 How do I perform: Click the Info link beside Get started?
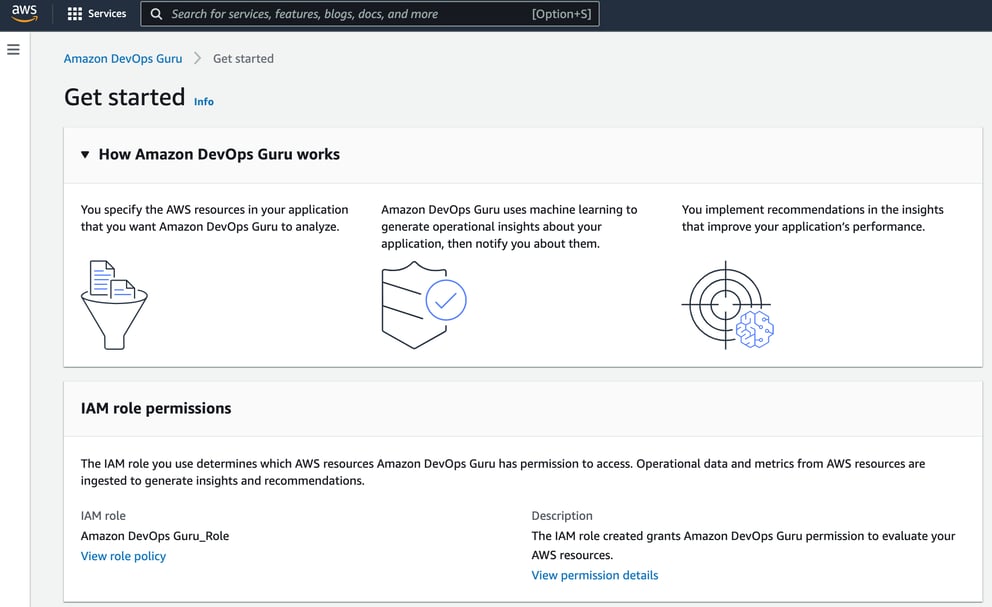203,101
